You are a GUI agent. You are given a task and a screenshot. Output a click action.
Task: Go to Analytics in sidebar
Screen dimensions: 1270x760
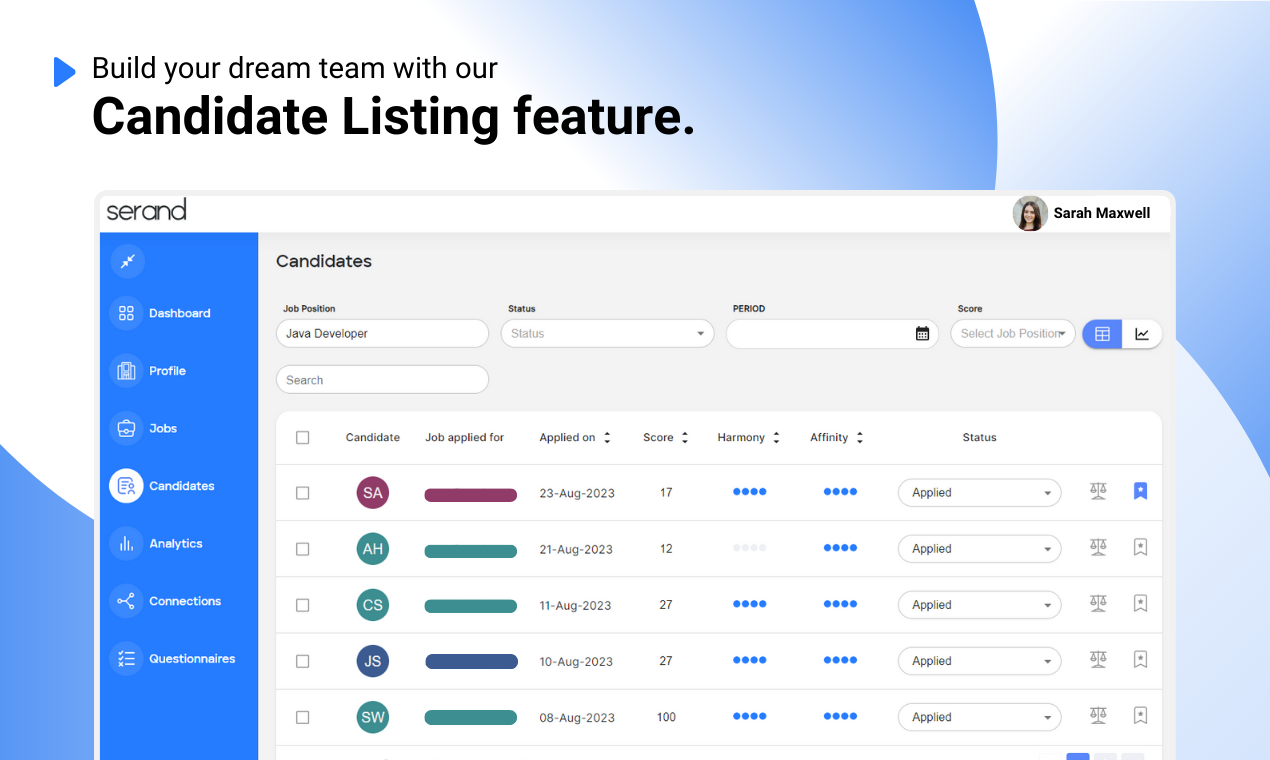point(176,544)
